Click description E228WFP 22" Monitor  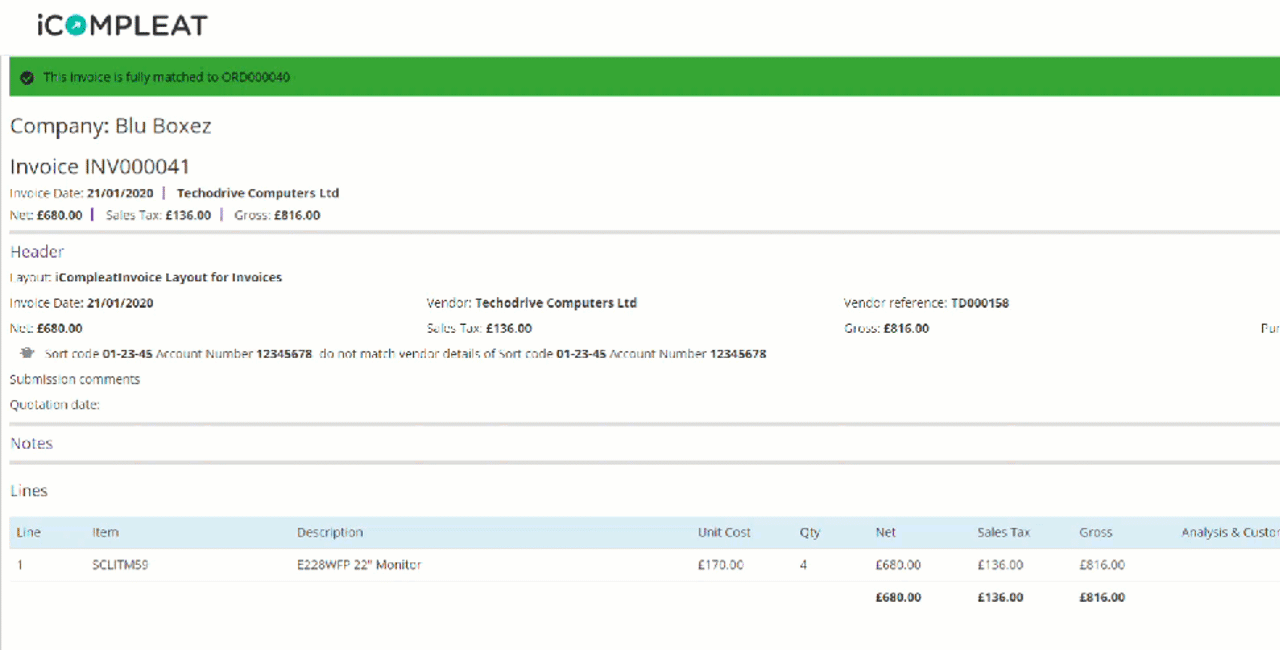pyautogui.click(x=359, y=565)
